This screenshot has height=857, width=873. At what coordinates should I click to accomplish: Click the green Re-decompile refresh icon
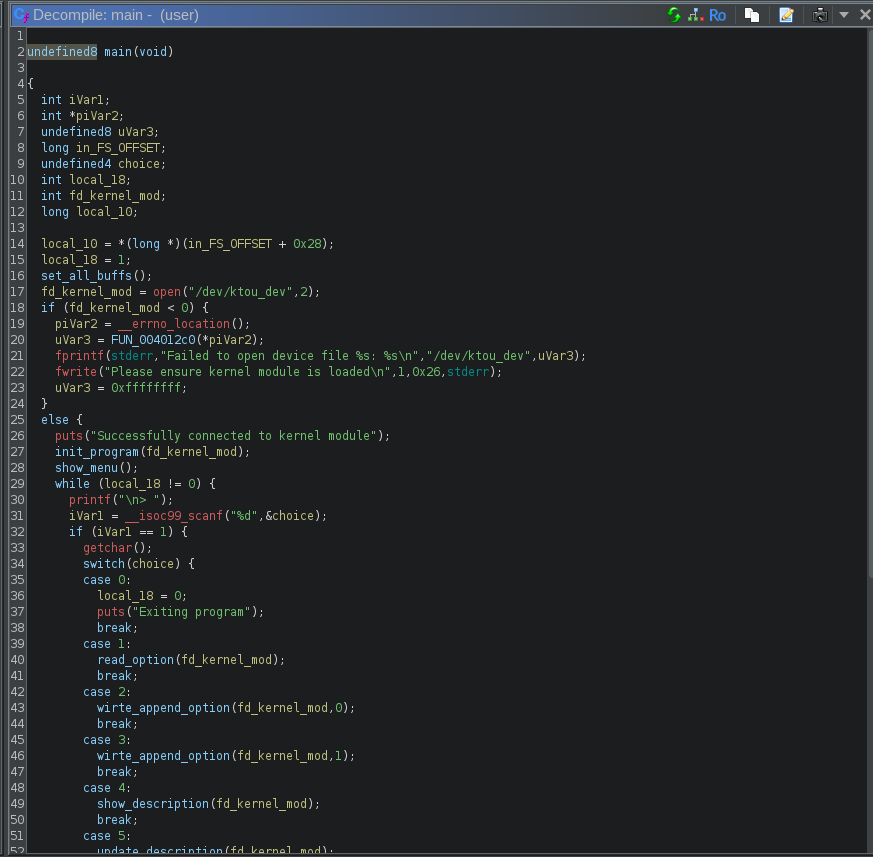(674, 15)
